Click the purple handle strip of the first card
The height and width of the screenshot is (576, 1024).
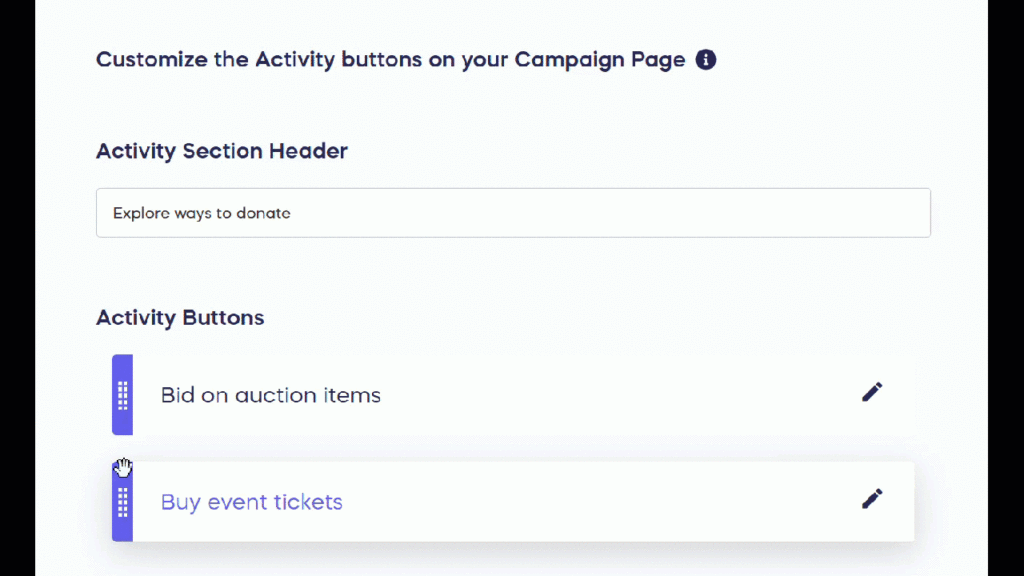[x=122, y=395]
